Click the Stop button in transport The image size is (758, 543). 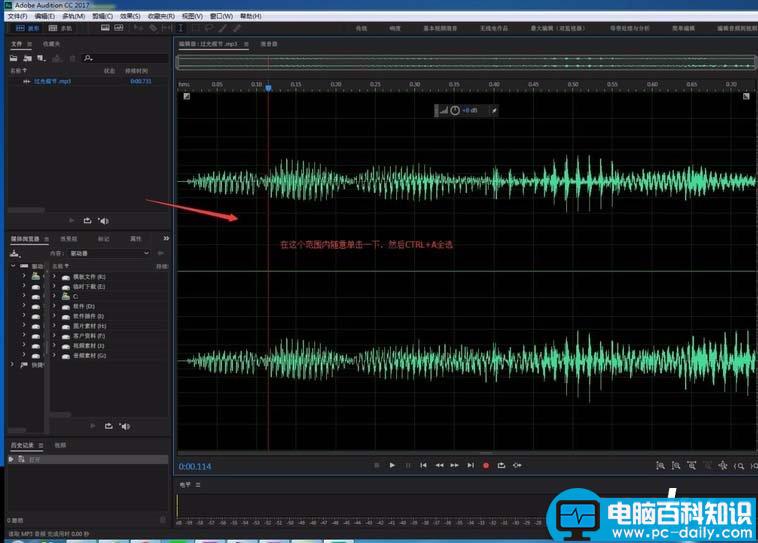376,465
